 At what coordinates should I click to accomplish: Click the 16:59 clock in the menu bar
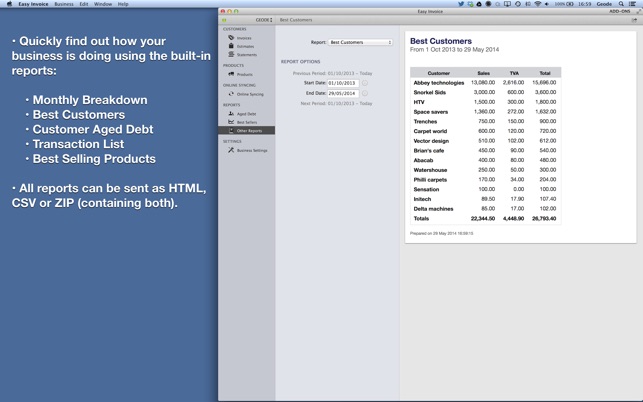[x=584, y=4]
